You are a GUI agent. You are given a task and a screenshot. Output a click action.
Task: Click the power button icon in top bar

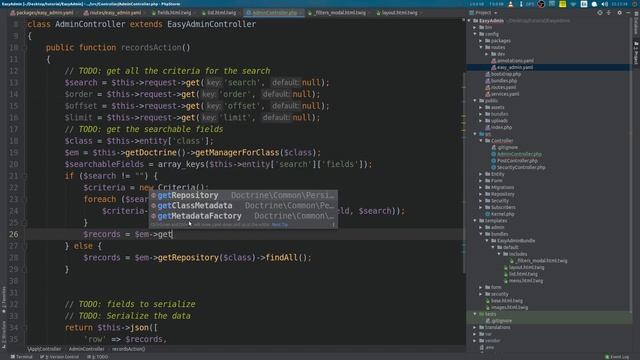pyautogui.click(x=636, y=4)
